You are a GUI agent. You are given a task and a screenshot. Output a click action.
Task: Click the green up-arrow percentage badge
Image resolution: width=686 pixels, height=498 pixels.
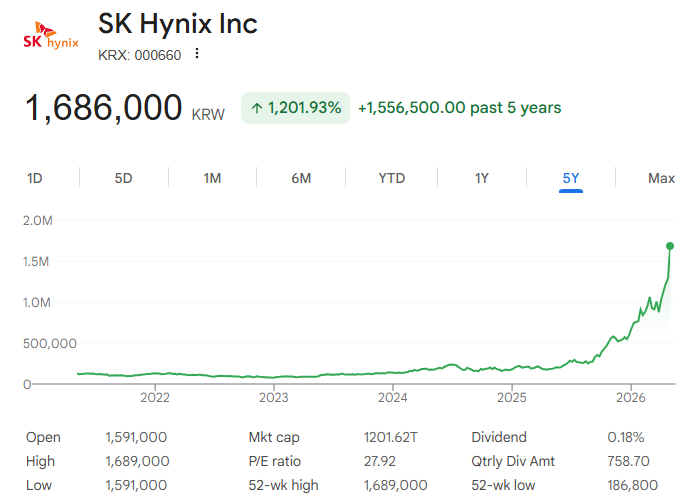tap(295, 108)
